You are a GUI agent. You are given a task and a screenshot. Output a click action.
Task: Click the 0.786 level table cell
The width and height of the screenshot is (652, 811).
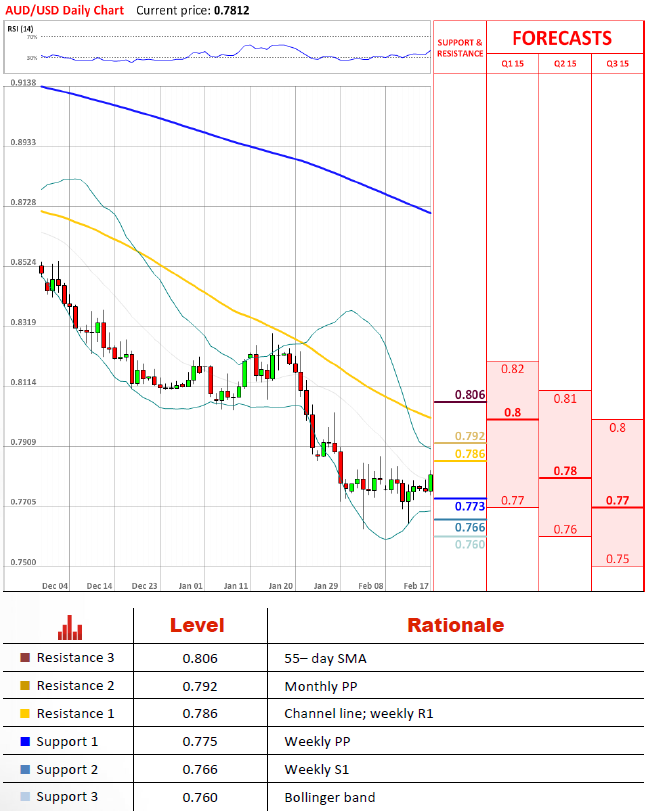coord(200,714)
